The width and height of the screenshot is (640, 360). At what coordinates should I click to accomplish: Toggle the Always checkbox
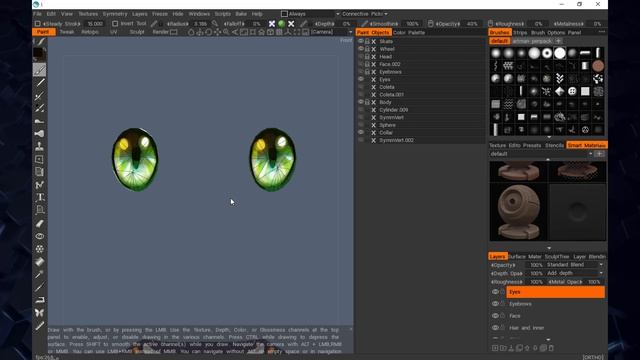284,14
